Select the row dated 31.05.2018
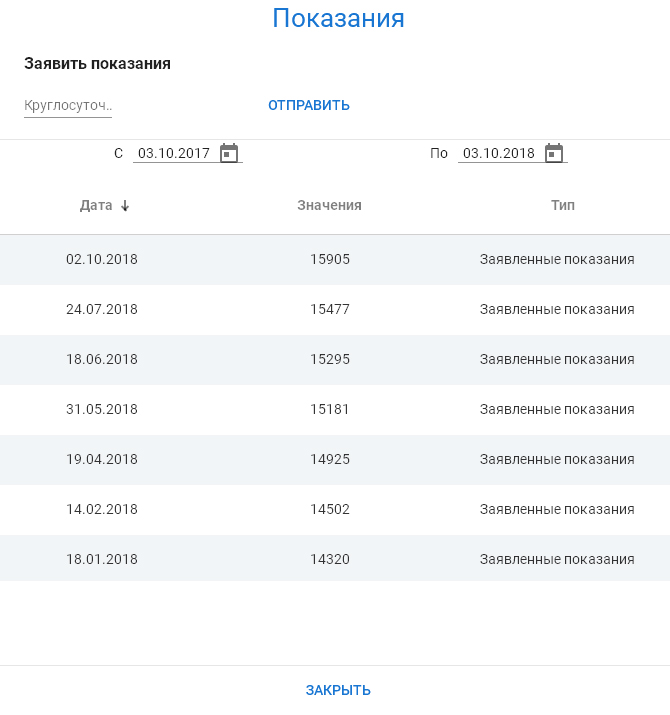 [102, 409]
